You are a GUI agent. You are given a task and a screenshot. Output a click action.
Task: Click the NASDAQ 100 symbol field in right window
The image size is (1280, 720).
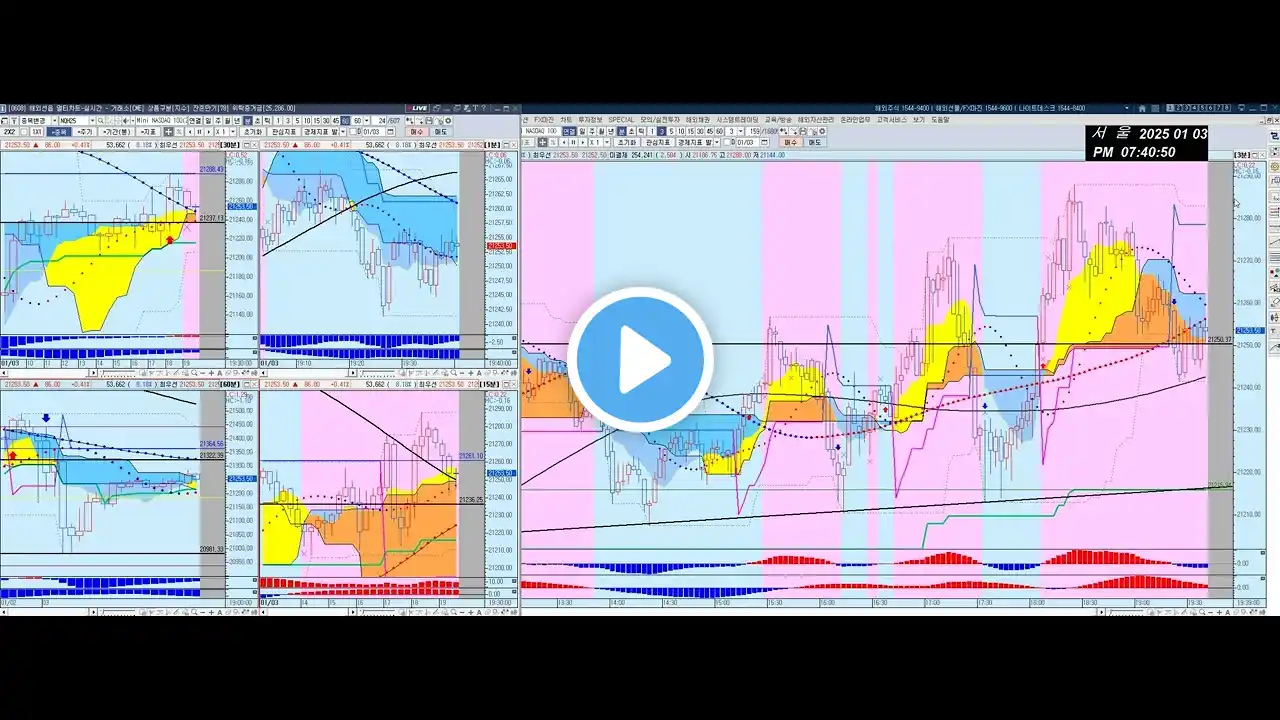tap(541, 131)
